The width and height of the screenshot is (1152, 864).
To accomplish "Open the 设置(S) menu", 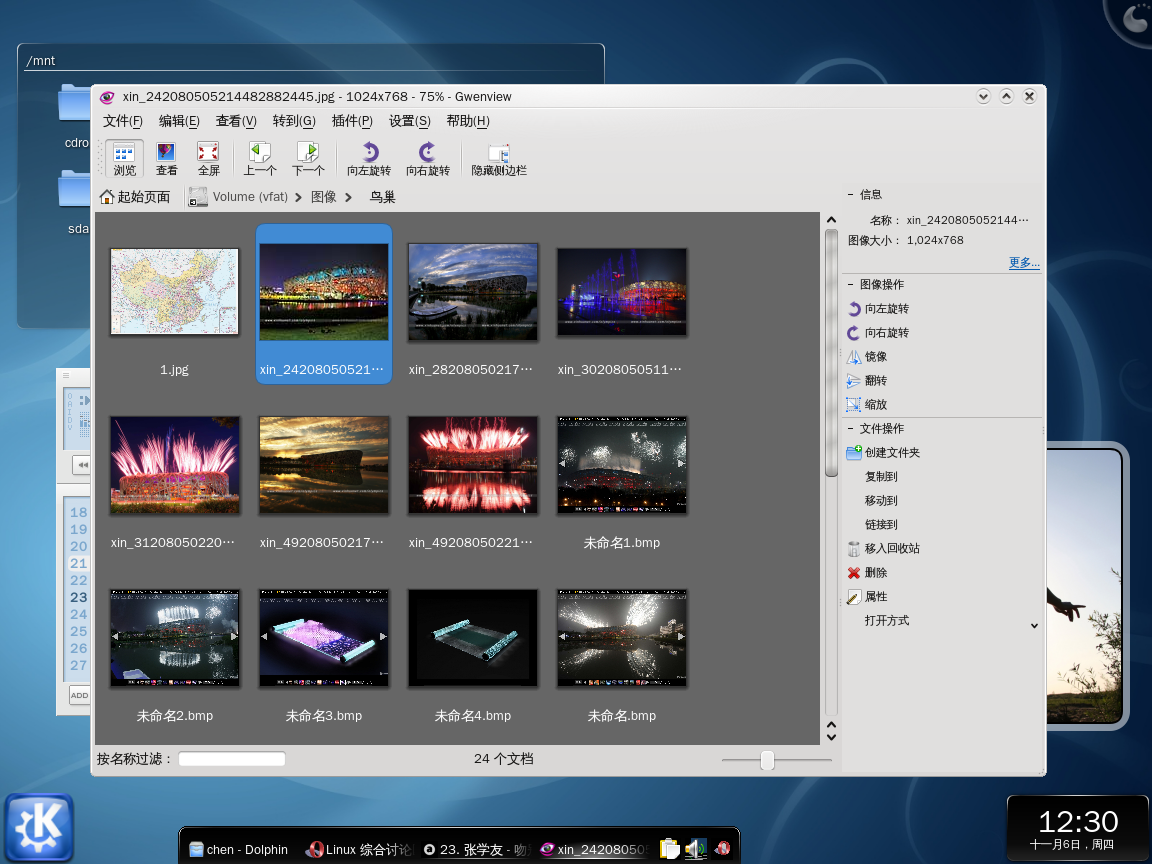I will click(409, 121).
